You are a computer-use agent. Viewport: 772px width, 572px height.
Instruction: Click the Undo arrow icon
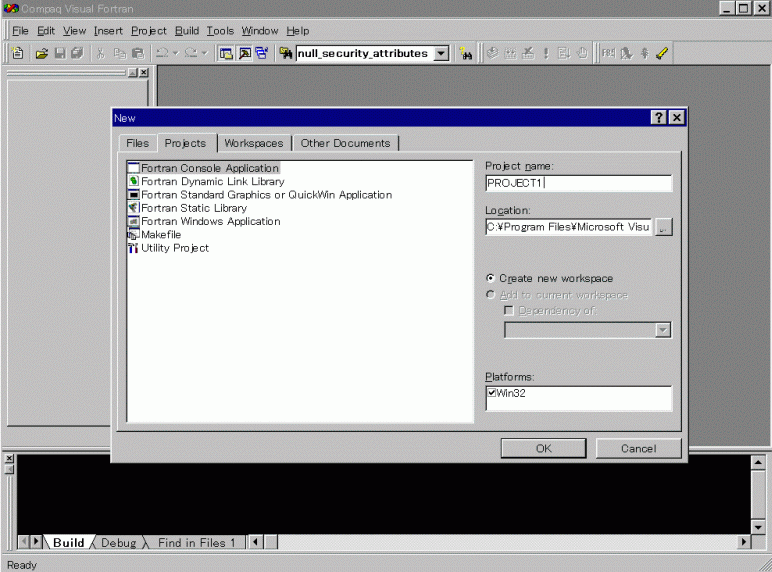(162, 53)
